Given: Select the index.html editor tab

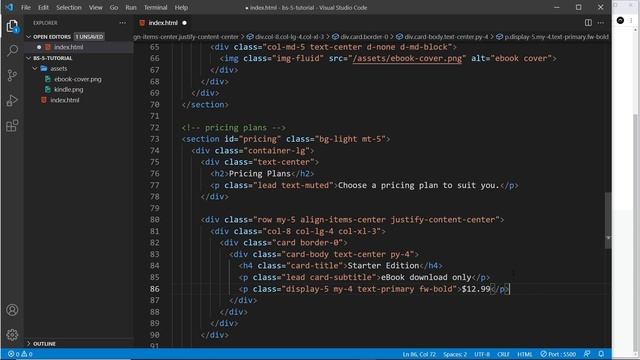Looking at the screenshot, I should [163, 23].
